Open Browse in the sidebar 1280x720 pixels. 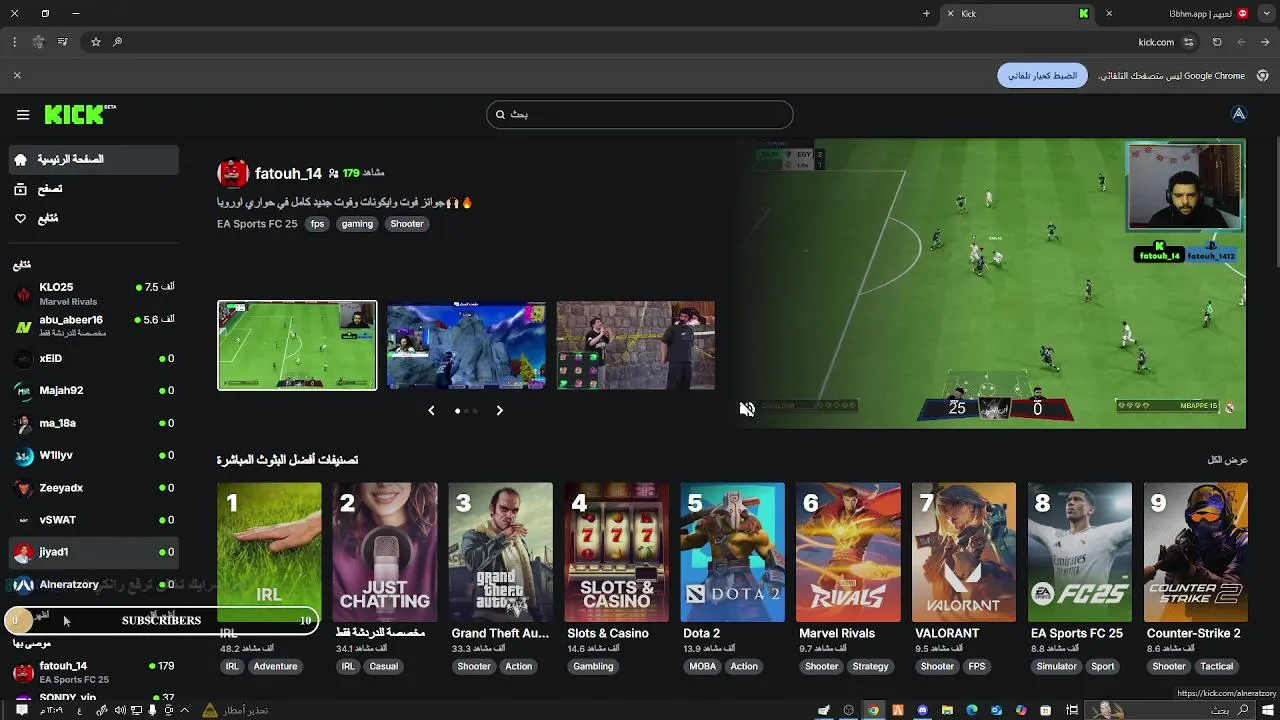(x=94, y=189)
